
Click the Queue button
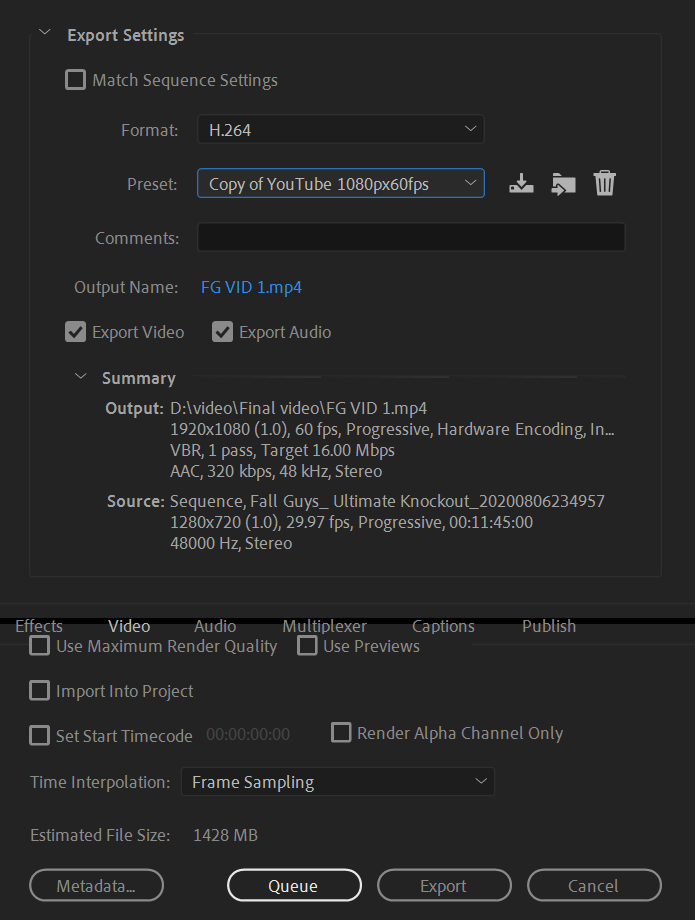[x=294, y=885]
